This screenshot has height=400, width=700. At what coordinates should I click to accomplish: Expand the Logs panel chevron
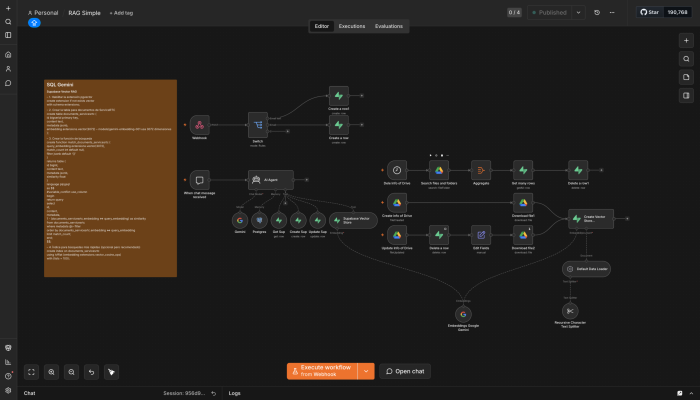coord(691,393)
